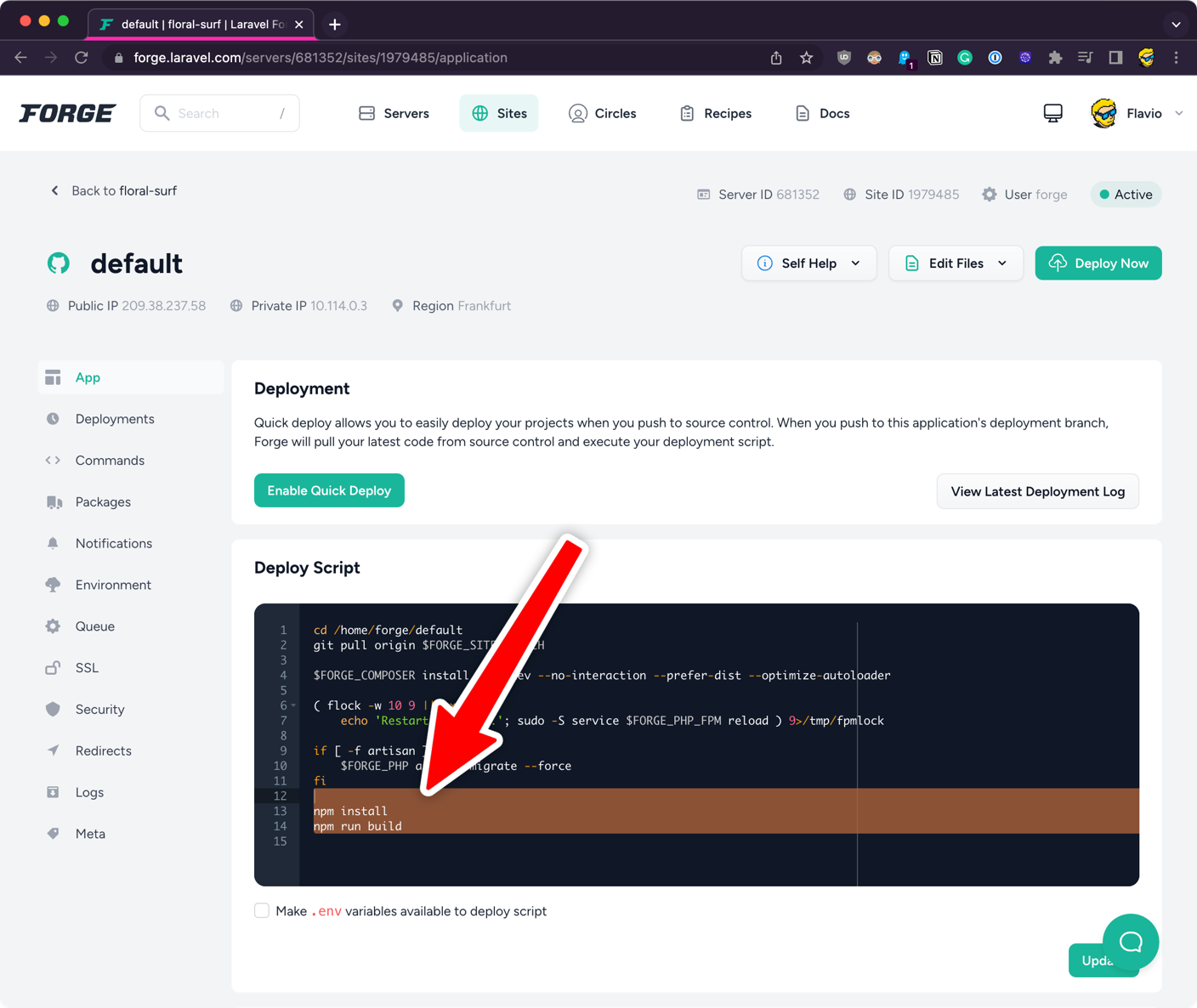This screenshot has height=1008, width=1197.
Task: Bookmark this page with the star icon
Action: [x=806, y=58]
